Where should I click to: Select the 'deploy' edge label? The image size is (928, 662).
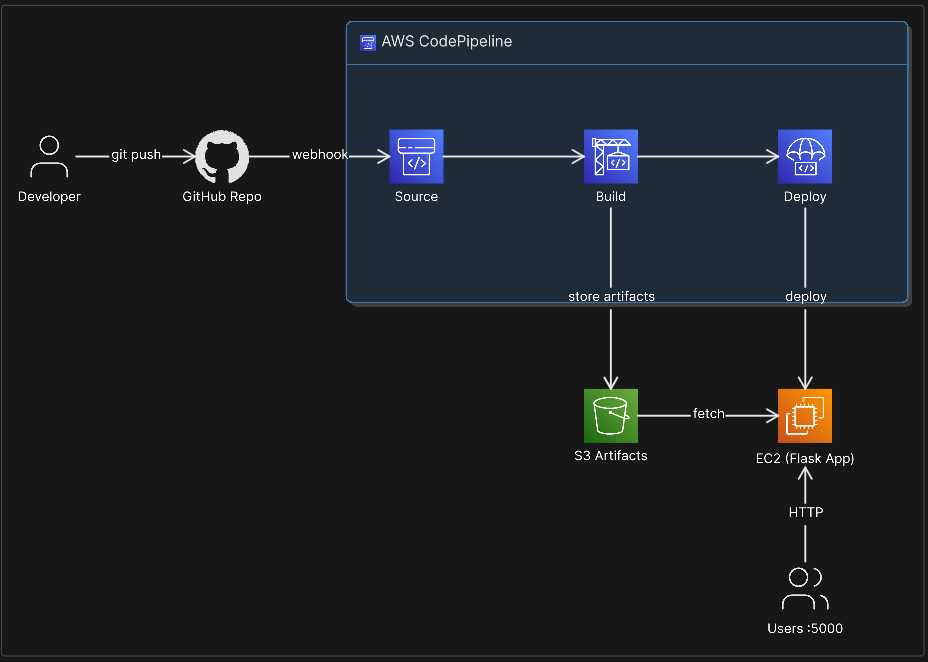tap(805, 296)
